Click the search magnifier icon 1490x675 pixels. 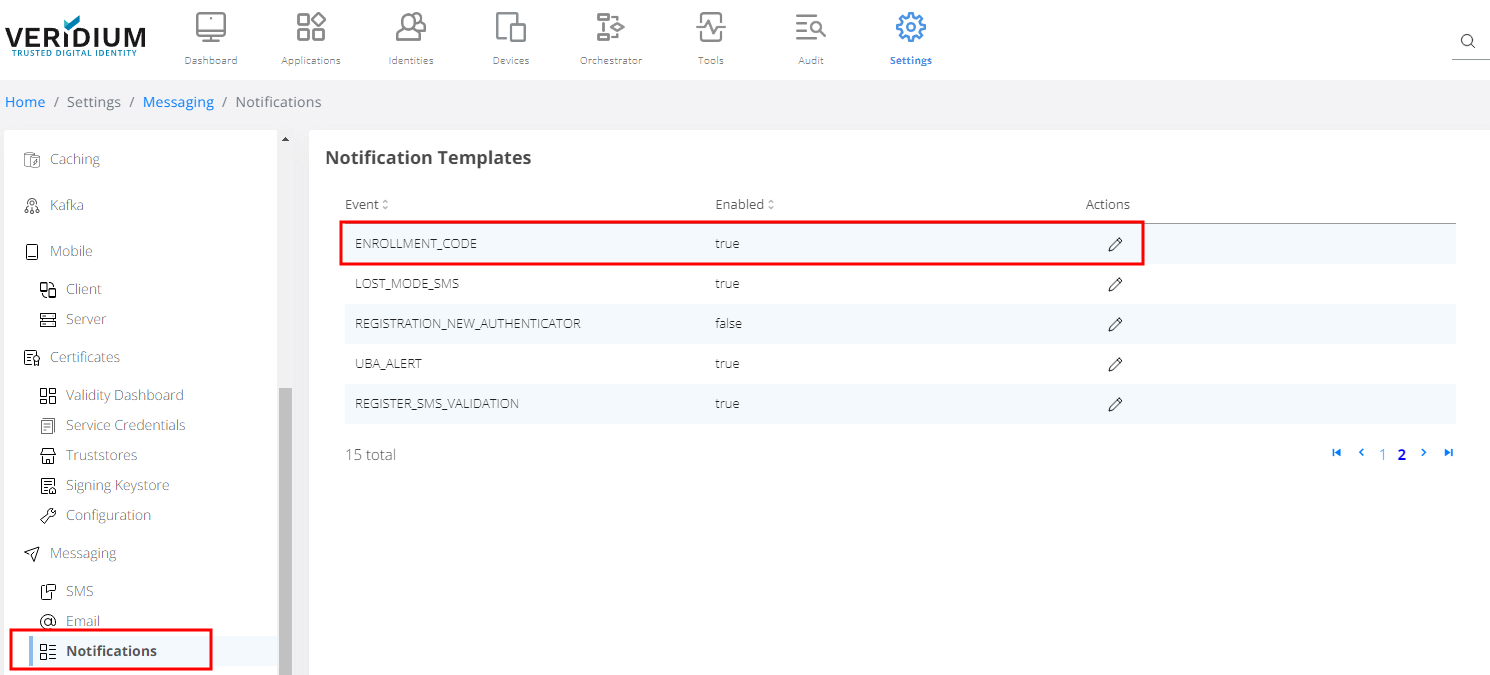tap(1468, 41)
